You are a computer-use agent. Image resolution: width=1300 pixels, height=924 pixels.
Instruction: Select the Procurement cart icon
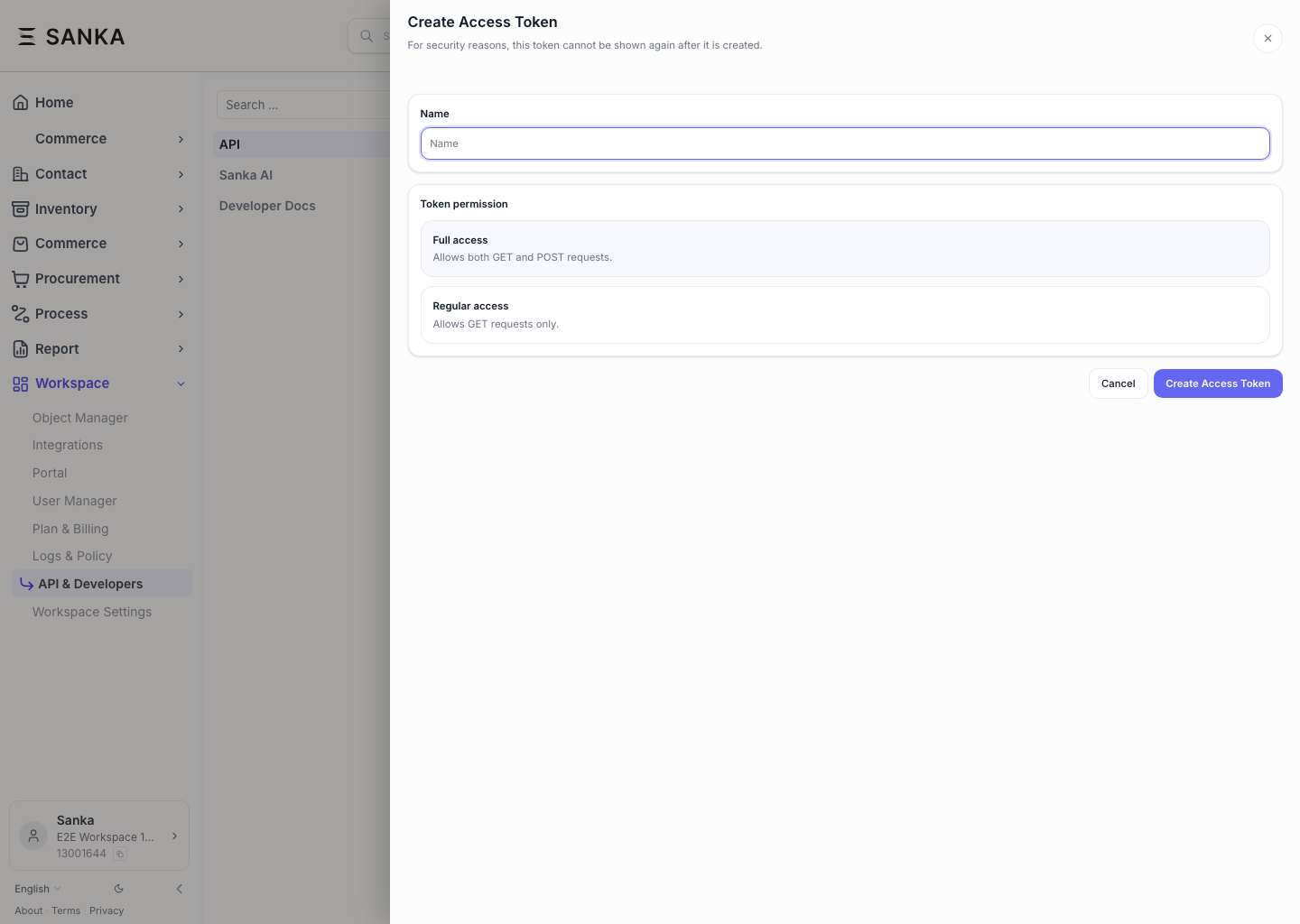(20, 278)
